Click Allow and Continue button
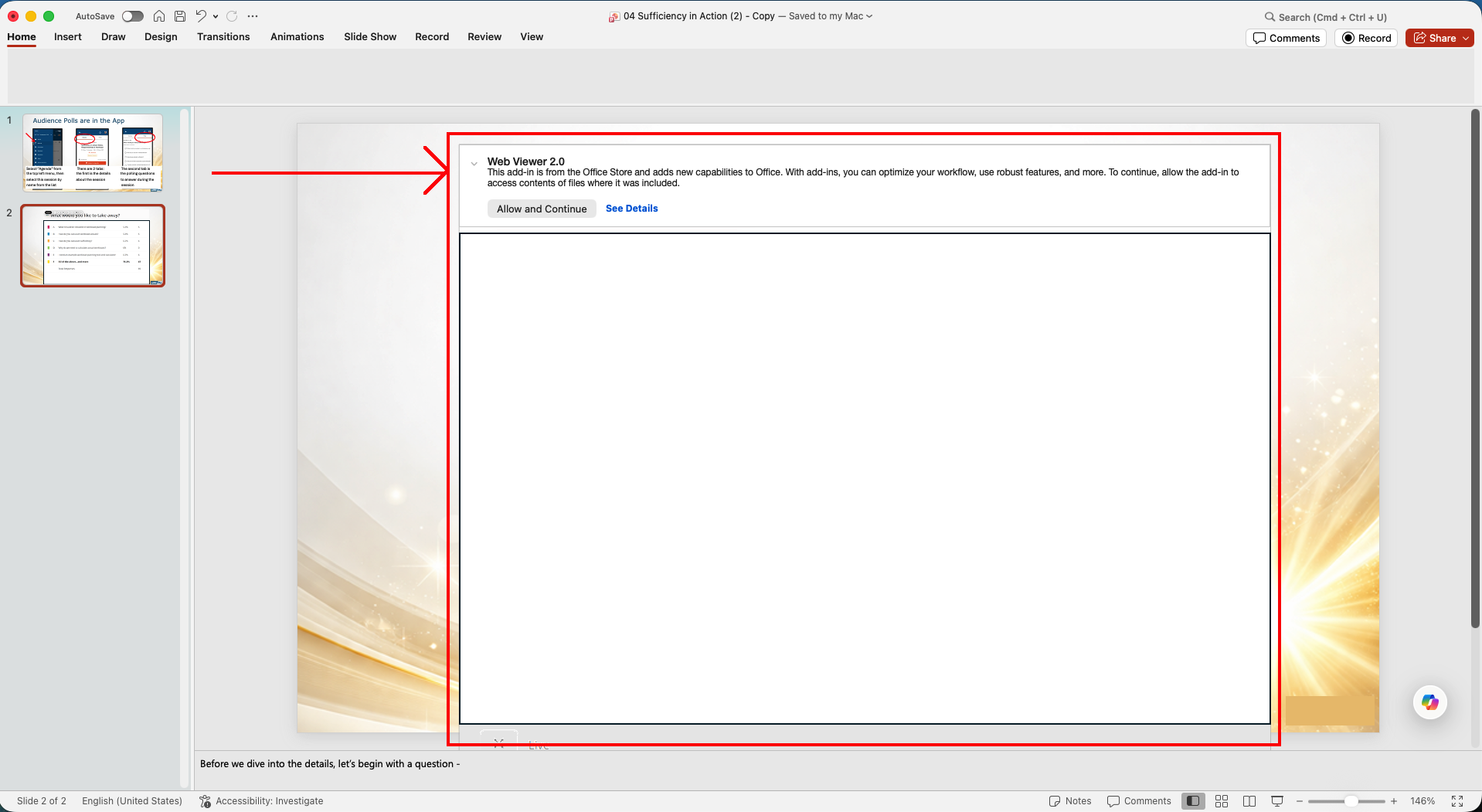The height and width of the screenshot is (812, 1482). pyautogui.click(x=542, y=209)
